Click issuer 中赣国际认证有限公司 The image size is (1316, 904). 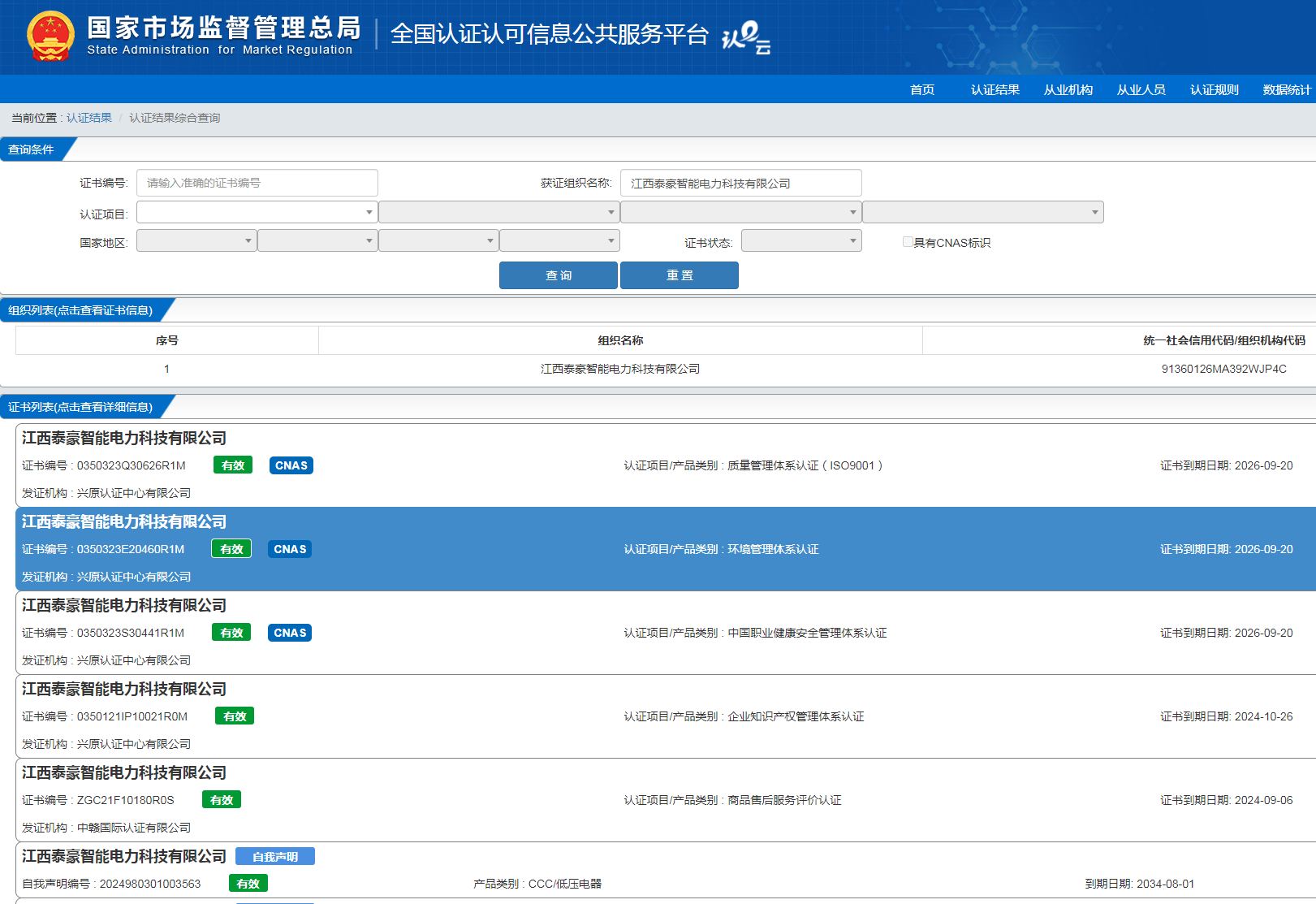click(134, 828)
